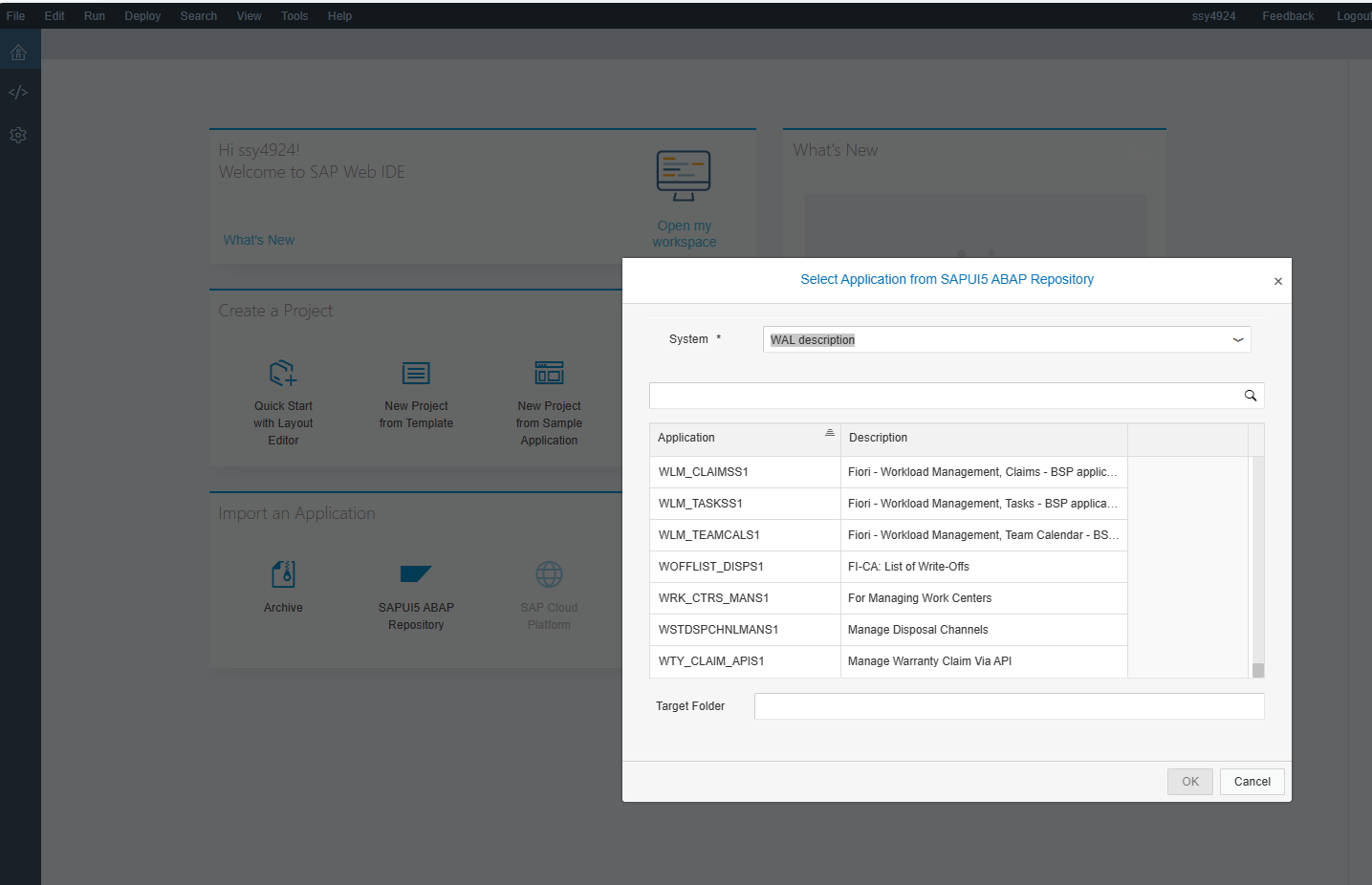Close the Select Application dialog

click(1277, 281)
